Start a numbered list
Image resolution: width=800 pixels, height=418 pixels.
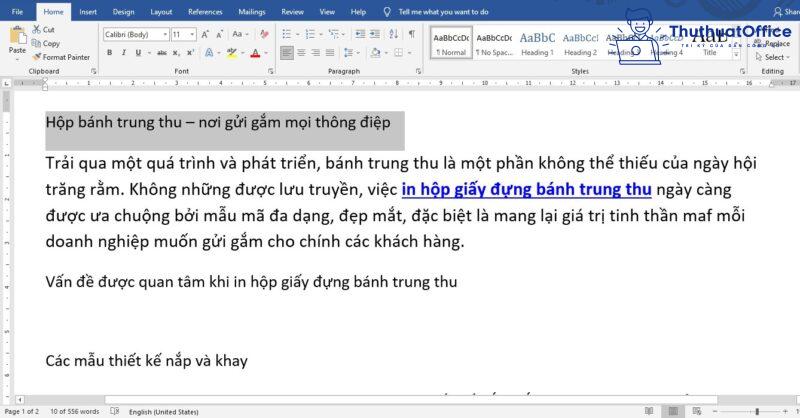310,34
